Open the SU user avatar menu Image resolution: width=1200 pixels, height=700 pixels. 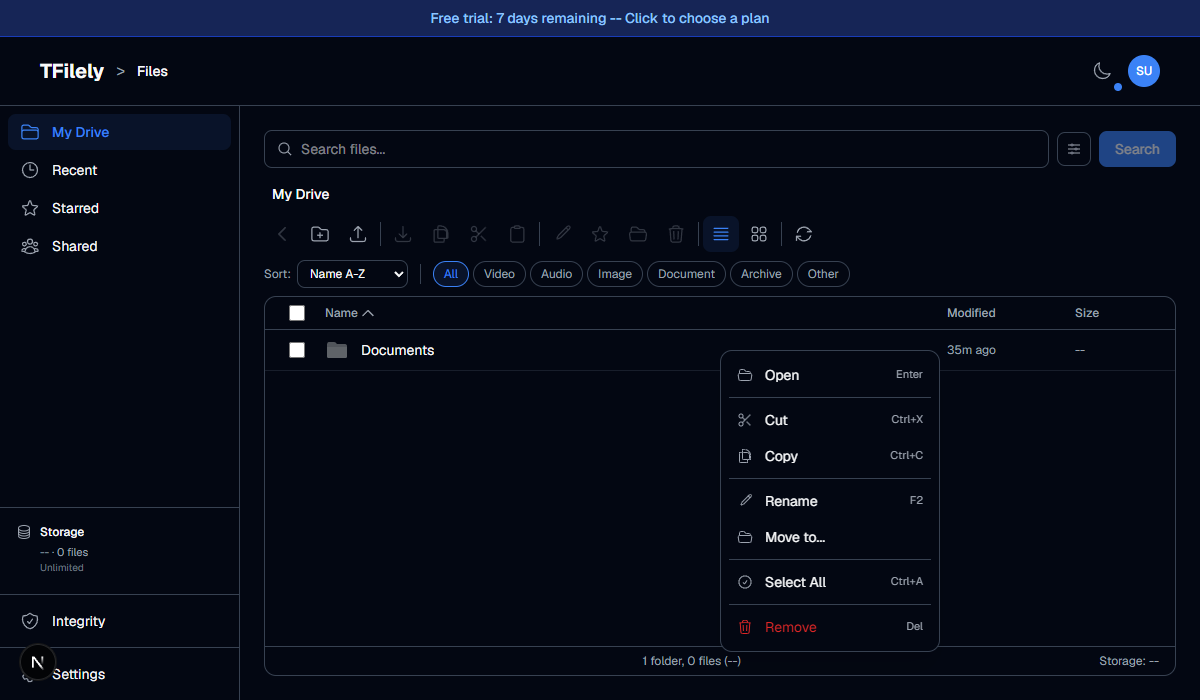pyautogui.click(x=1144, y=71)
